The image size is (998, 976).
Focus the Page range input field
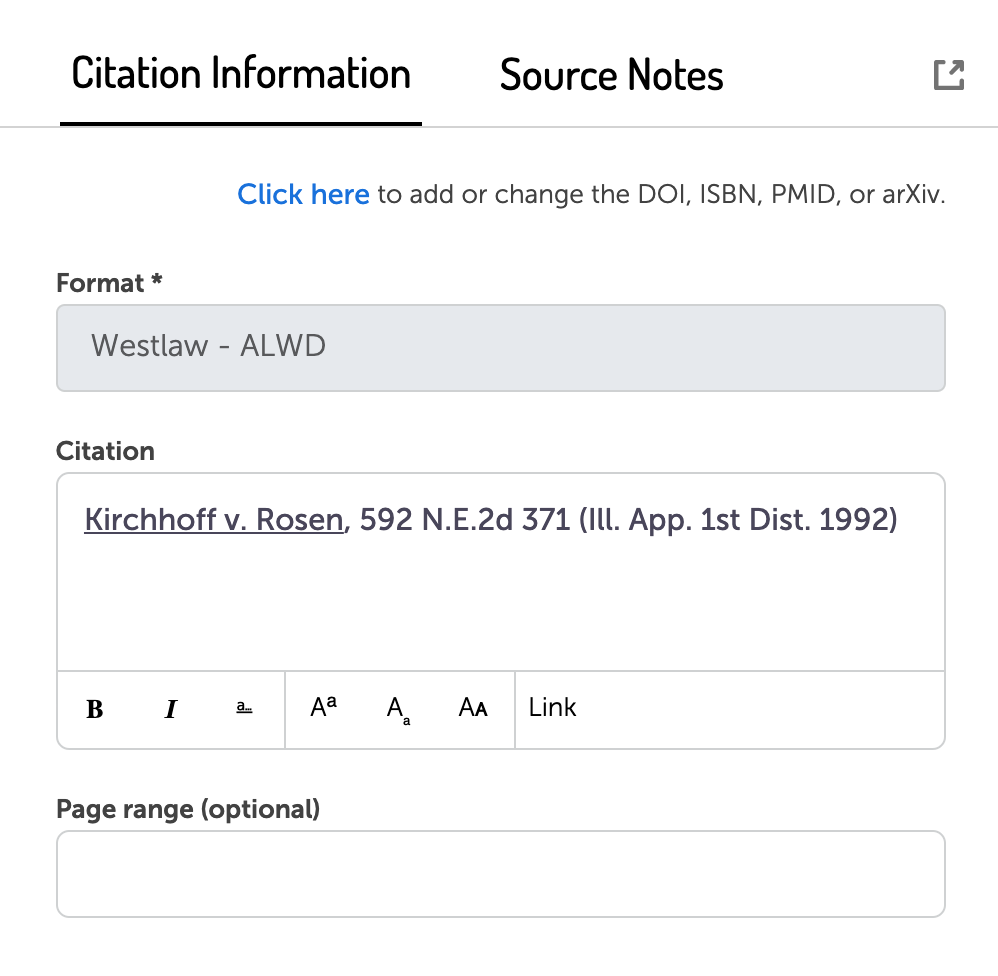[x=501, y=873]
